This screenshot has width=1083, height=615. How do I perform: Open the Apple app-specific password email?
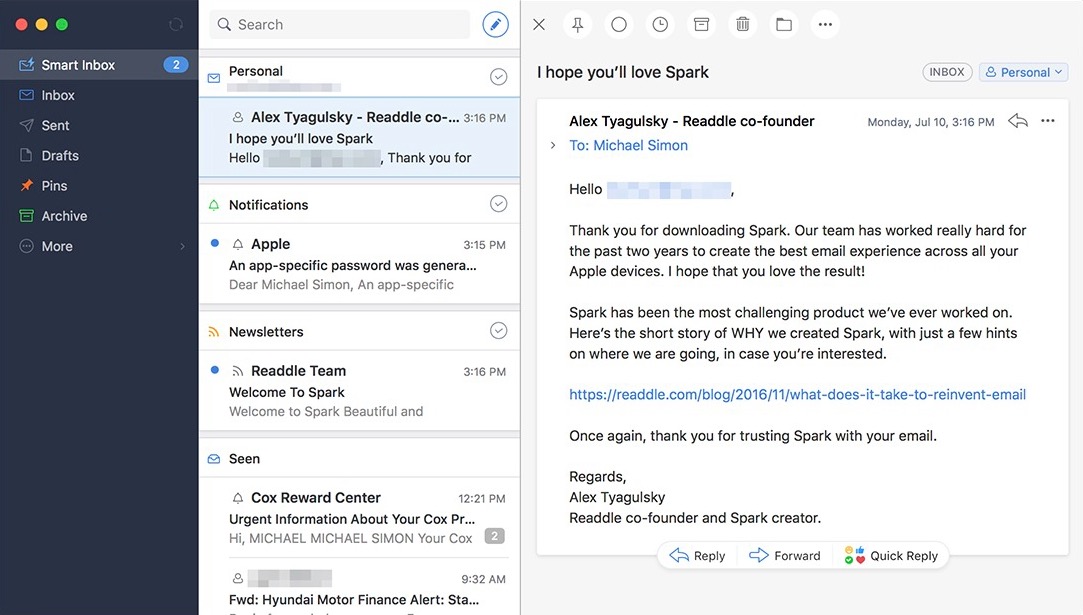[360, 264]
